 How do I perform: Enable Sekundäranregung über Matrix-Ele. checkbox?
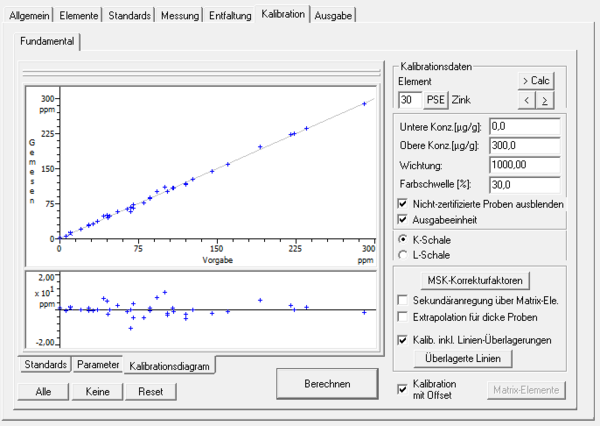coord(403,300)
